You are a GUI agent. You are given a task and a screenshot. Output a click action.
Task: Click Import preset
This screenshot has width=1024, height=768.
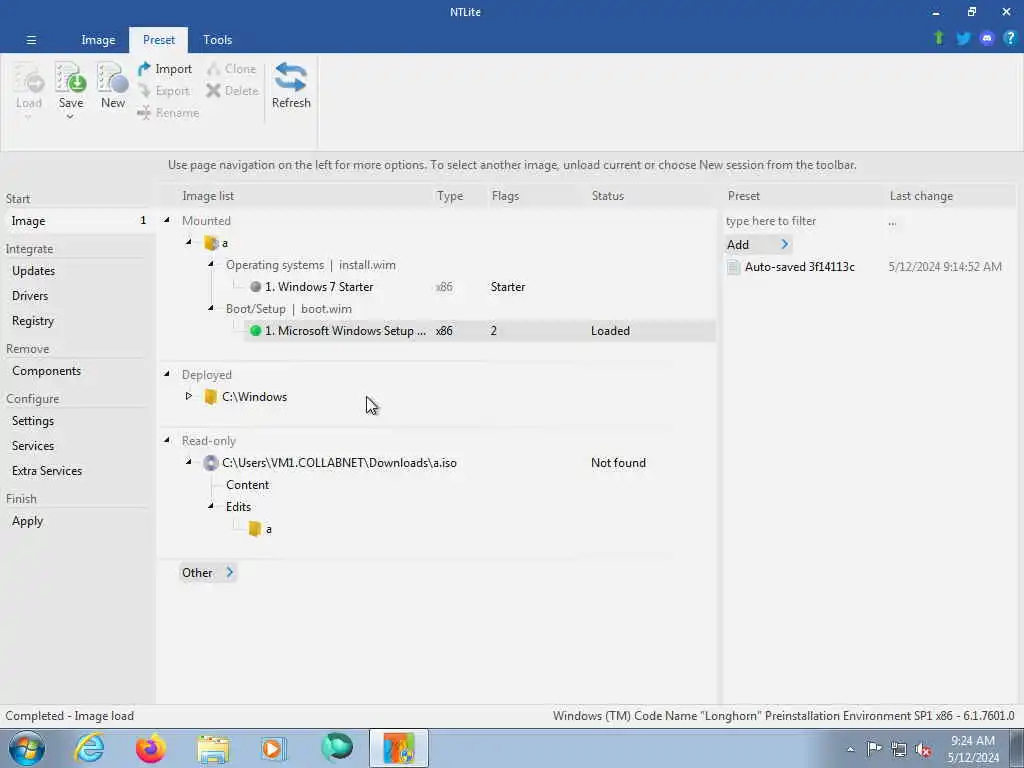[165, 69]
